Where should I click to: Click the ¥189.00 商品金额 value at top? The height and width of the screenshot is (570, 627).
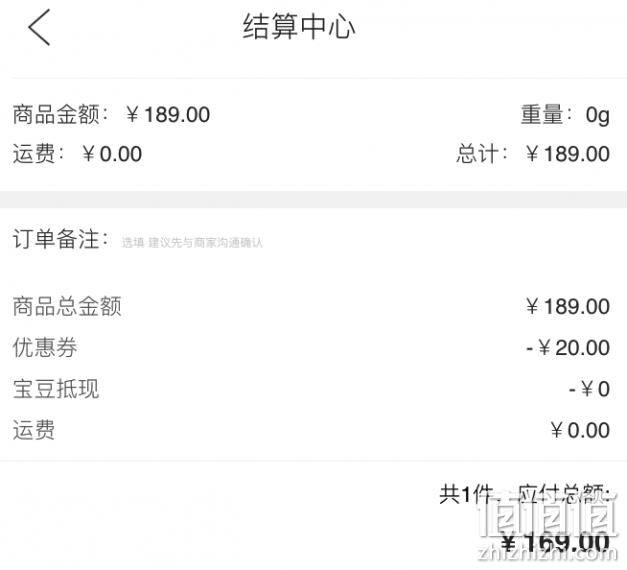pos(168,115)
